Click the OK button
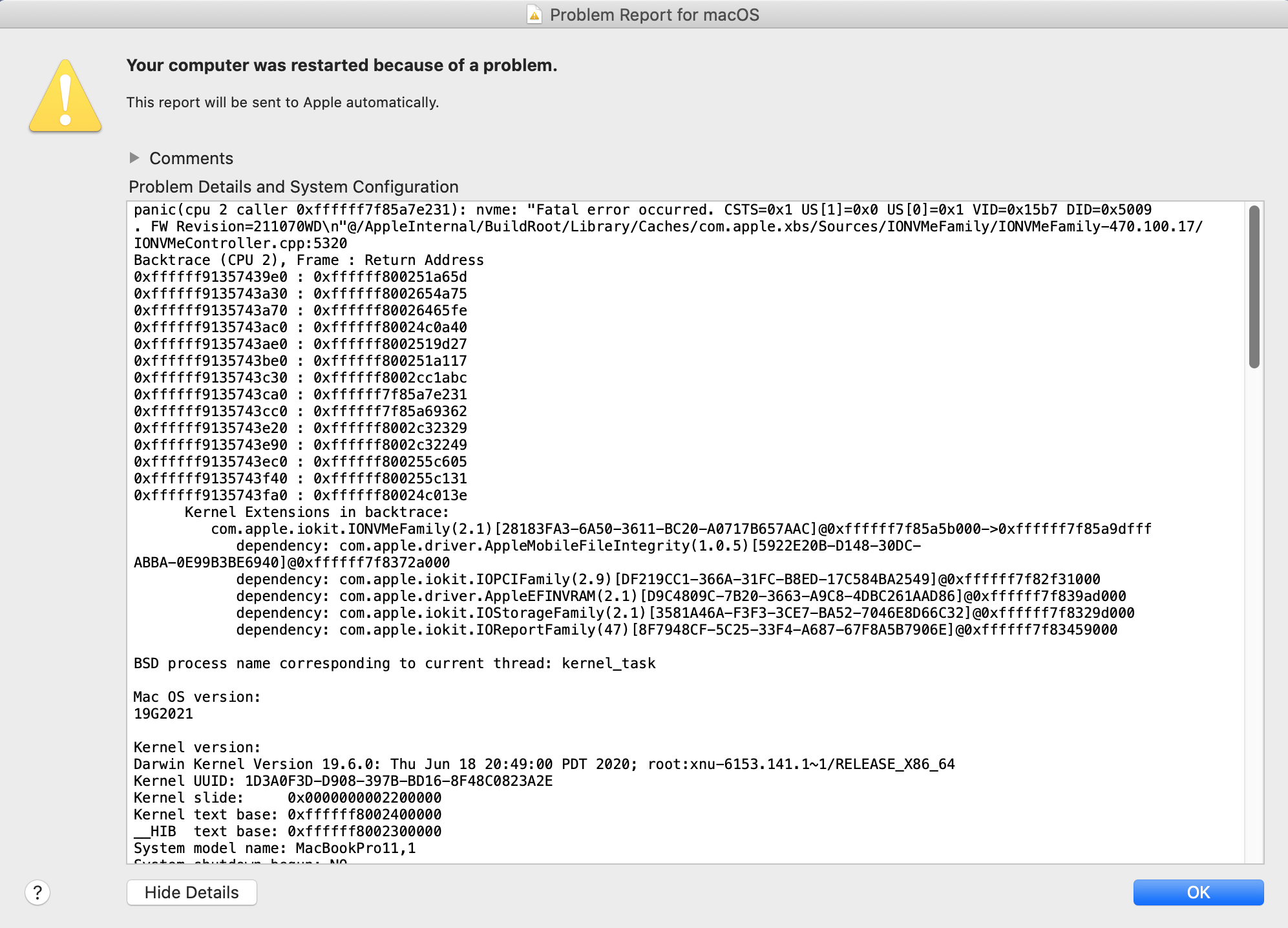The height and width of the screenshot is (928, 1288). (x=1198, y=892)
